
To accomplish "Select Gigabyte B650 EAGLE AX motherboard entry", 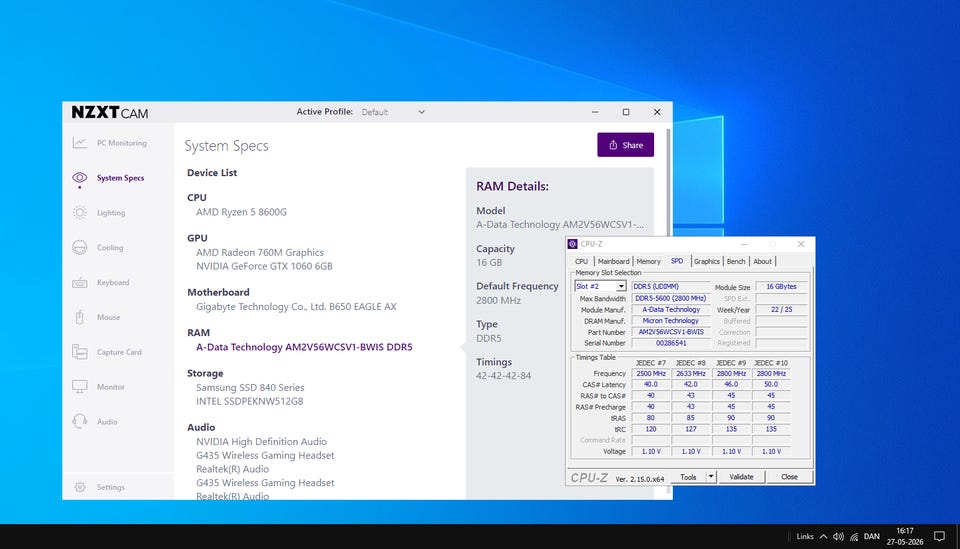I will click(x=296, y=307).
